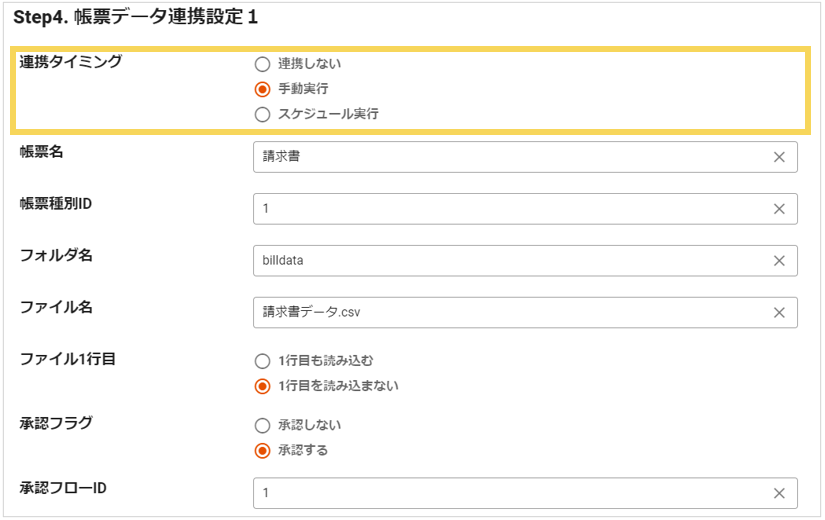Select the 連携しない radio option
This screenshot has width=825, height=520.
coord(263,64)
